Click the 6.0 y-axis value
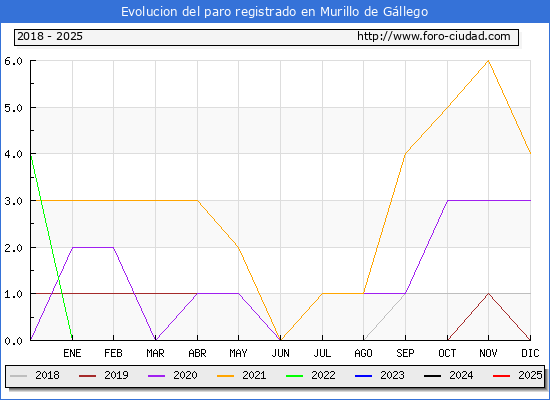This screenshot has width=550, height=400. (13, 61)
